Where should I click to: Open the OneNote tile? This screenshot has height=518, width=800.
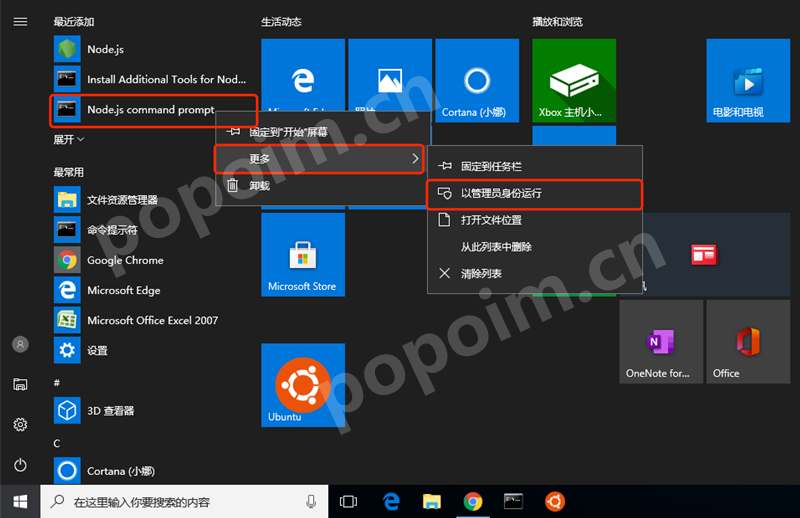(661, 341)
